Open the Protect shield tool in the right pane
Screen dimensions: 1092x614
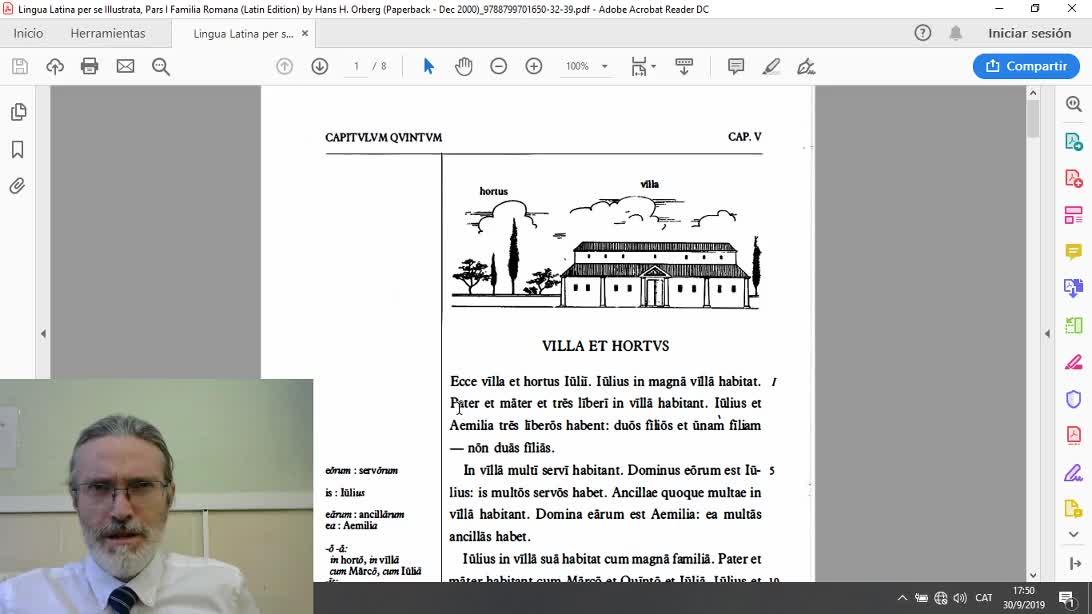coord(1073,399)
